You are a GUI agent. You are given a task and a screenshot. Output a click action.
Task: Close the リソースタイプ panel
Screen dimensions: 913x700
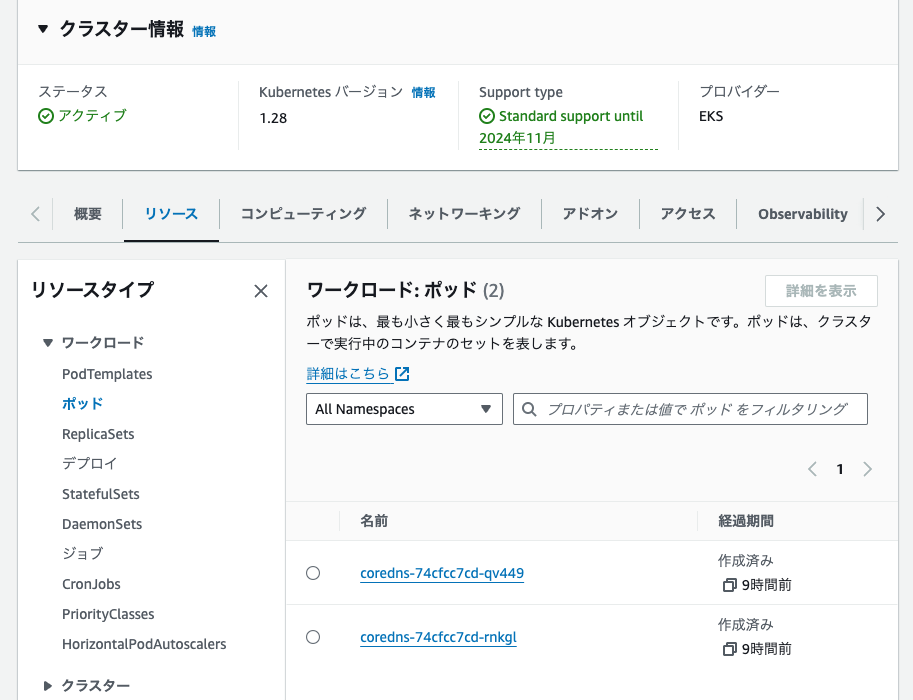(261, 291)
